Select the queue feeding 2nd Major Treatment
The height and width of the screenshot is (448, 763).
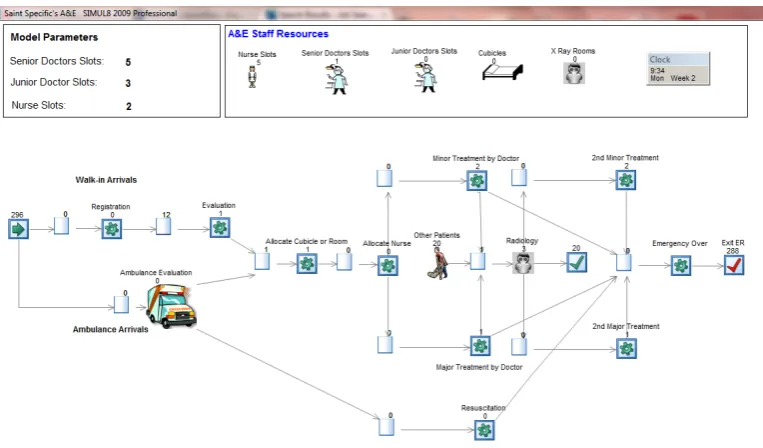[x=519, y=346]
